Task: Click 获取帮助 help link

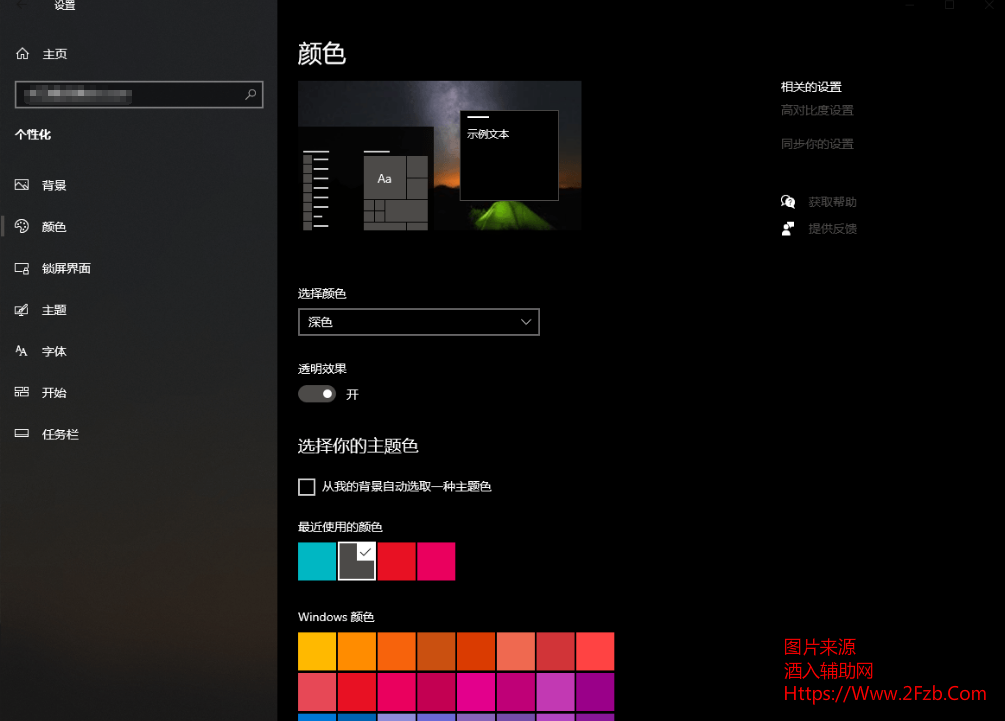Action: point(832,202)
